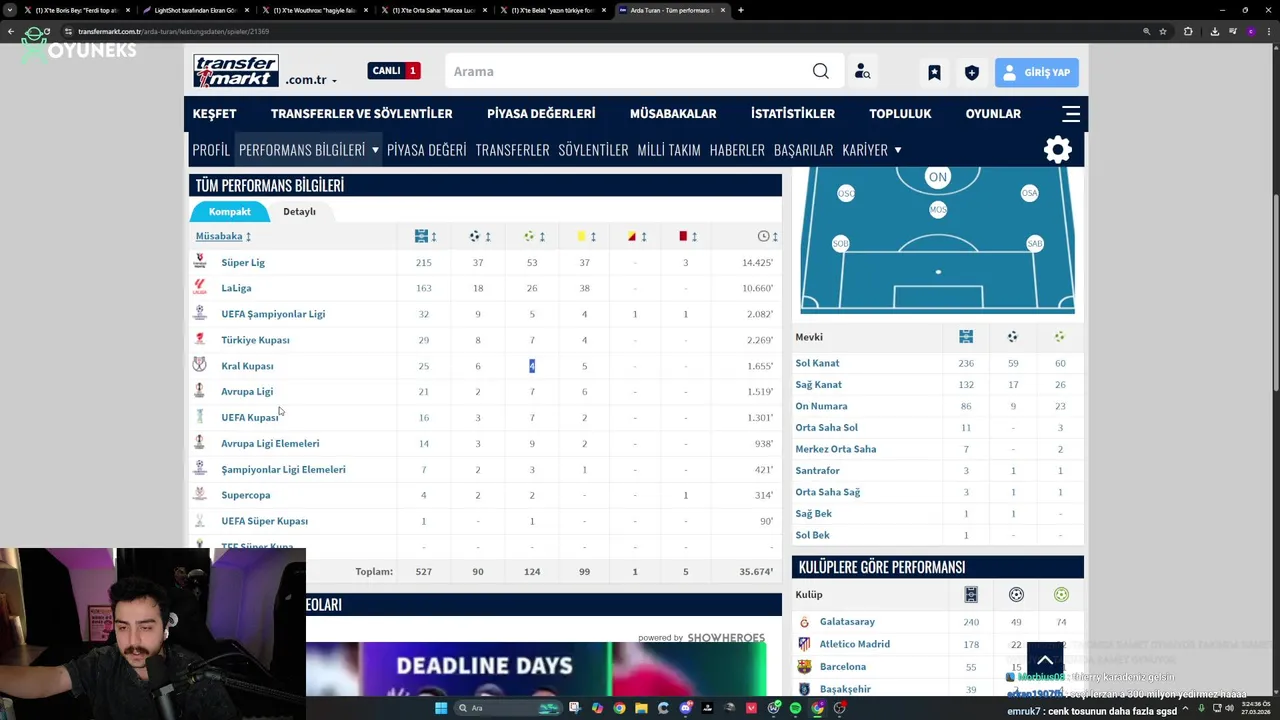Image resolution: width=1280 pixels, height=720 pixels.
Task: Open the Söylentiler player tab
Action: click(x=594, y=150)
